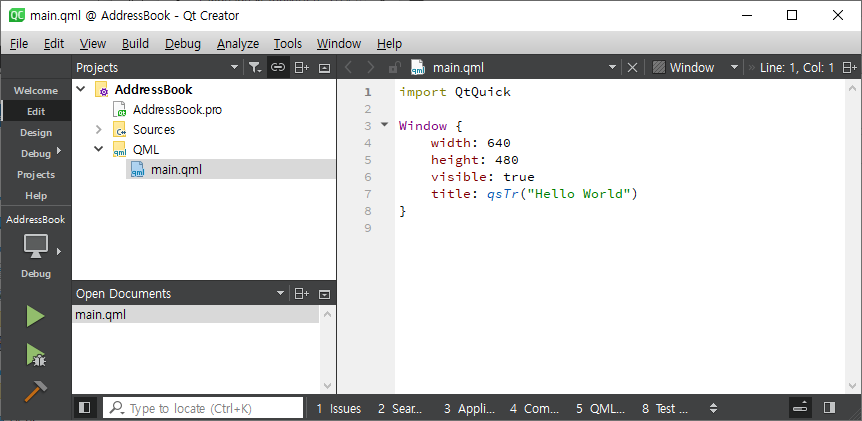This screenshot has height=421, width=862.
Task: Switch to Welcome mode
Action: click(36, 91)
